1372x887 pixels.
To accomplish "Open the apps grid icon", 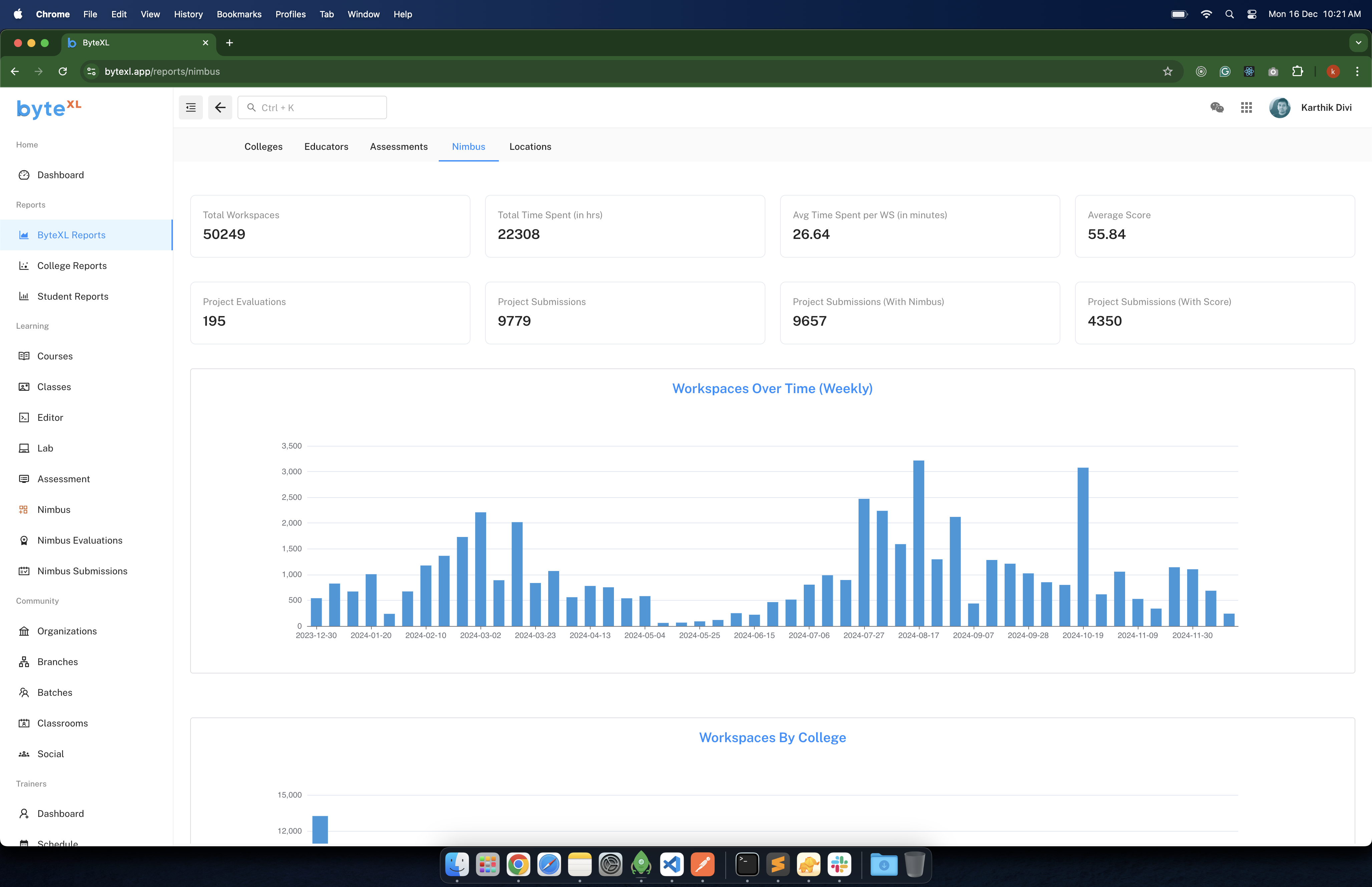I will click(1247, 108).
